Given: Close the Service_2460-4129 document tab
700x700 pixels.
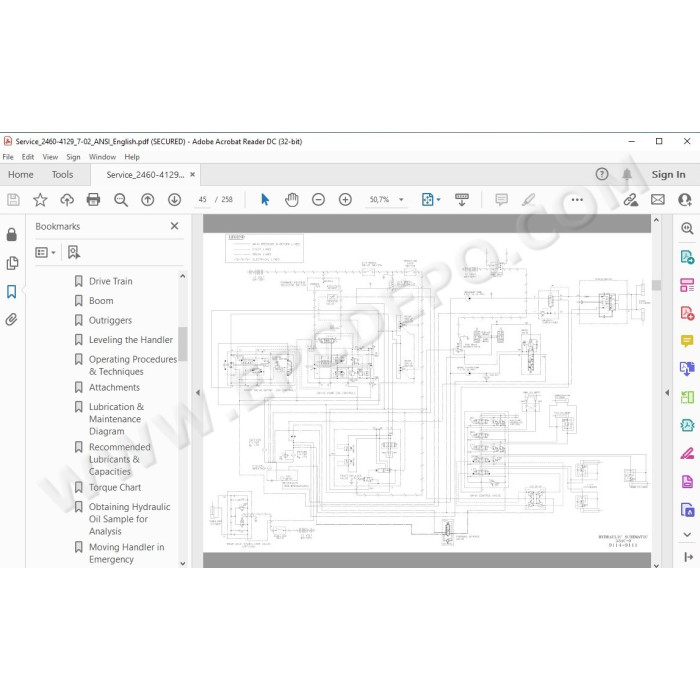Looking at the screenshot, I should pyautogui.click(x=192, y=175).
